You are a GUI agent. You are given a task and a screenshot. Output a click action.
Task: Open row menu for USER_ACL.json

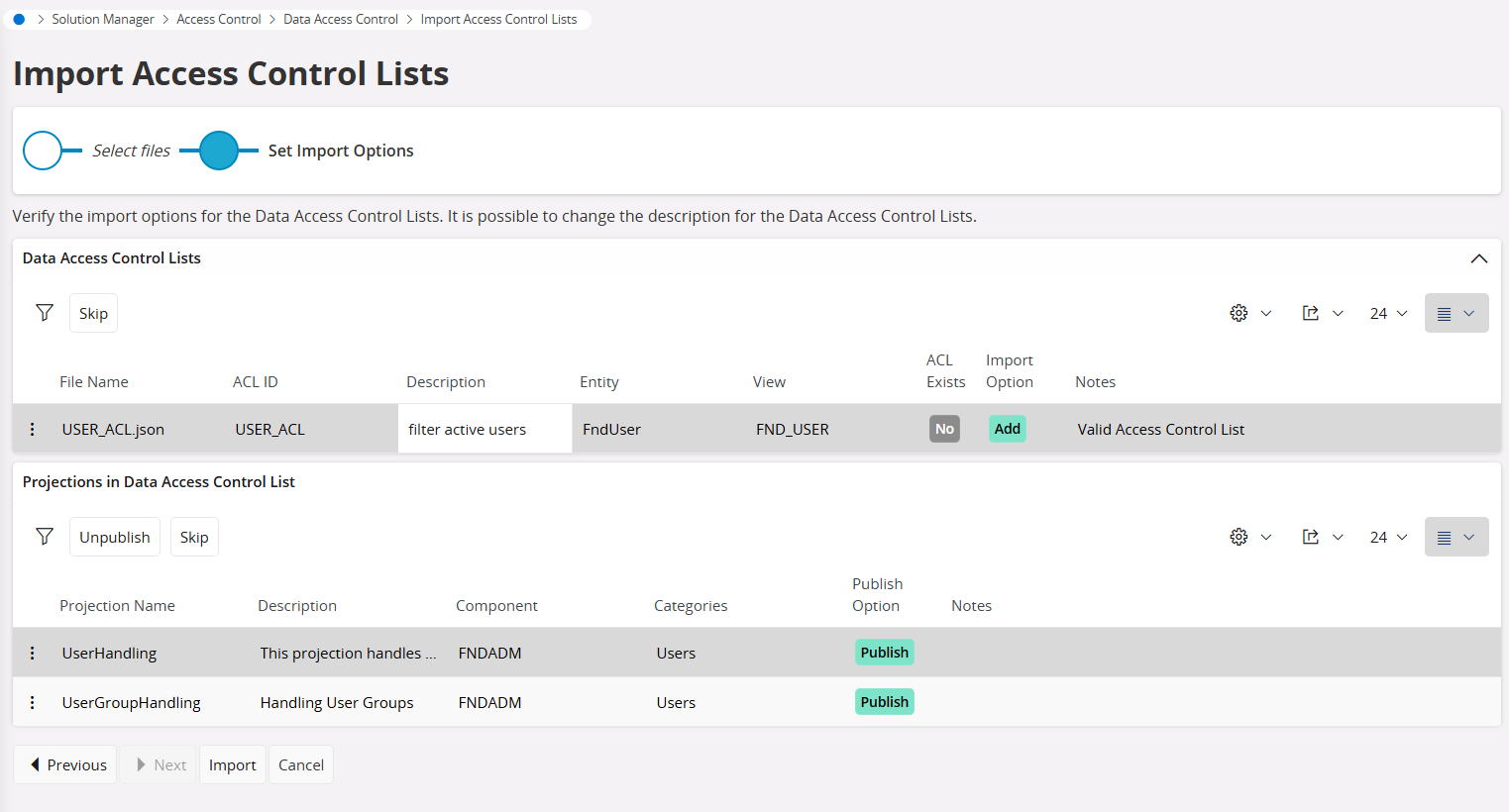(x=33, y=429)
